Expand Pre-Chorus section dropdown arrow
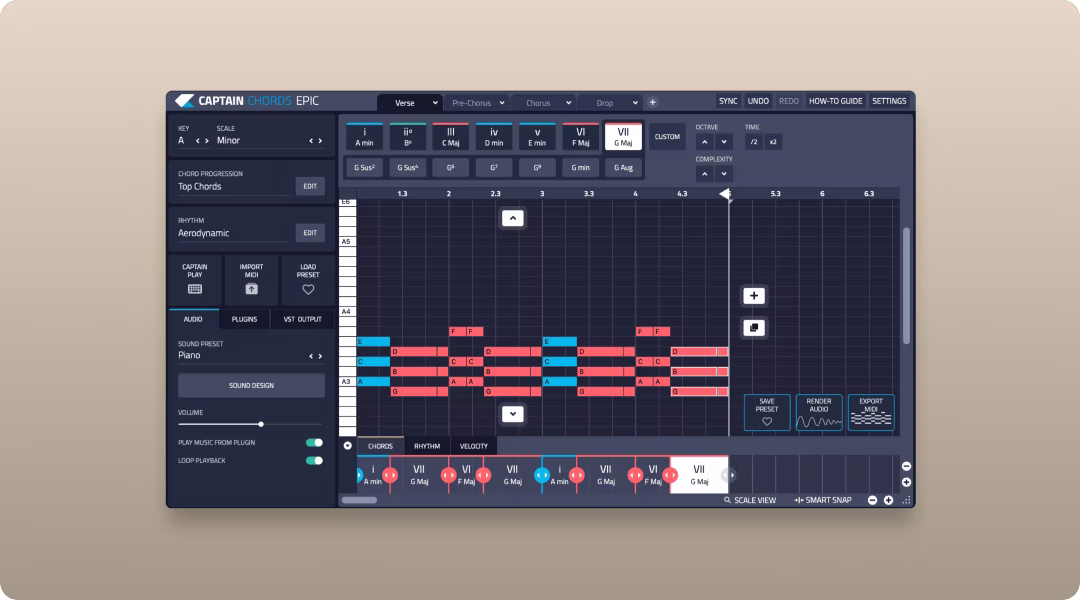Screen dimensions: 1080x600 [x=501, y=103]
